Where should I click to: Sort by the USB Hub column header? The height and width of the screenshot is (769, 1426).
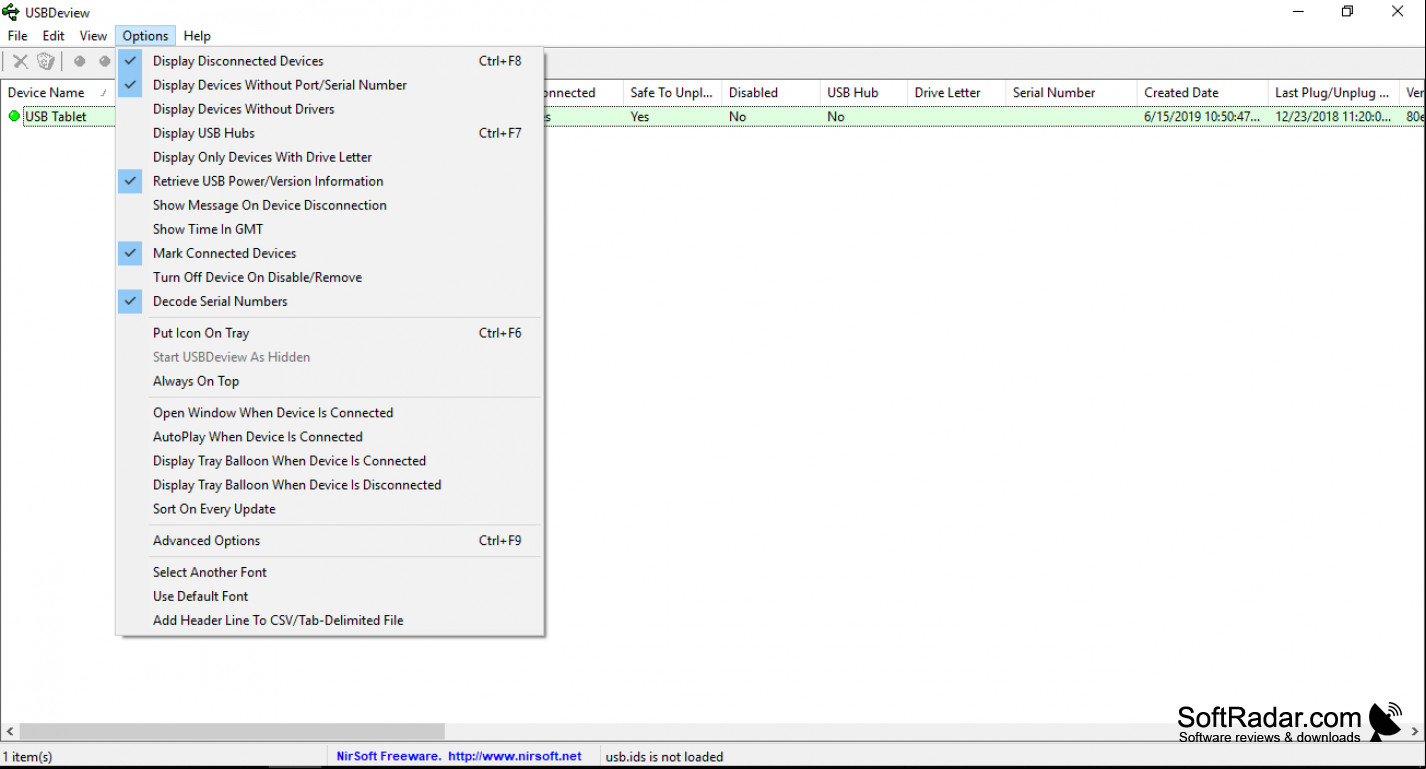click(863, 92)
